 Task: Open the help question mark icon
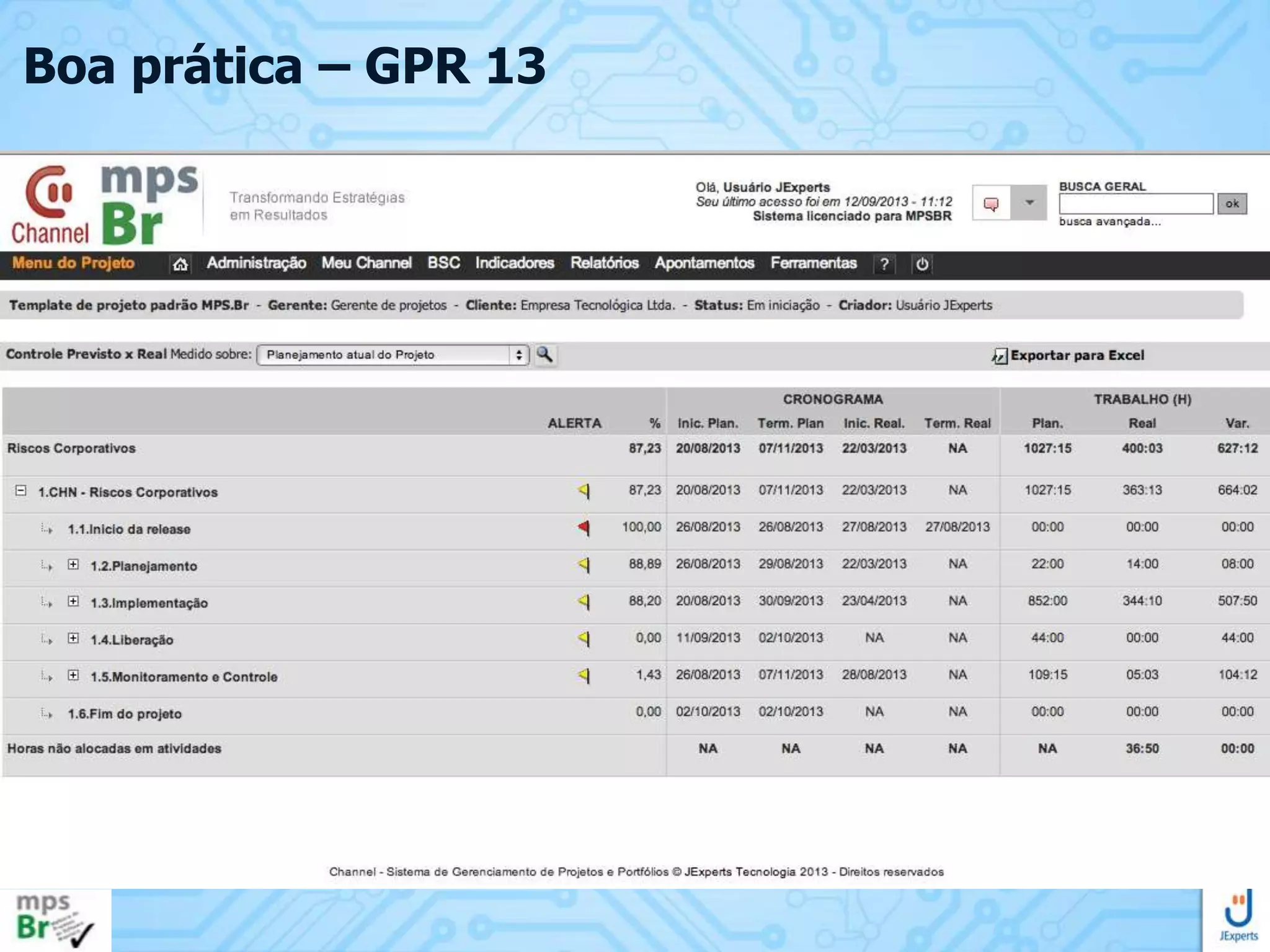(884, 265)
